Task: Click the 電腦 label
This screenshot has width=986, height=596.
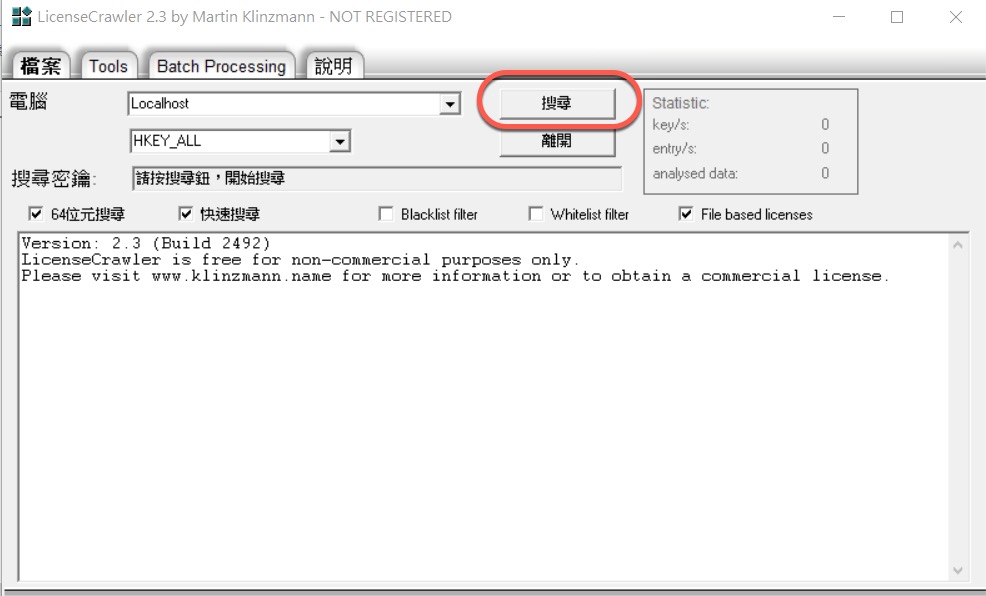Action: [28, 101]
